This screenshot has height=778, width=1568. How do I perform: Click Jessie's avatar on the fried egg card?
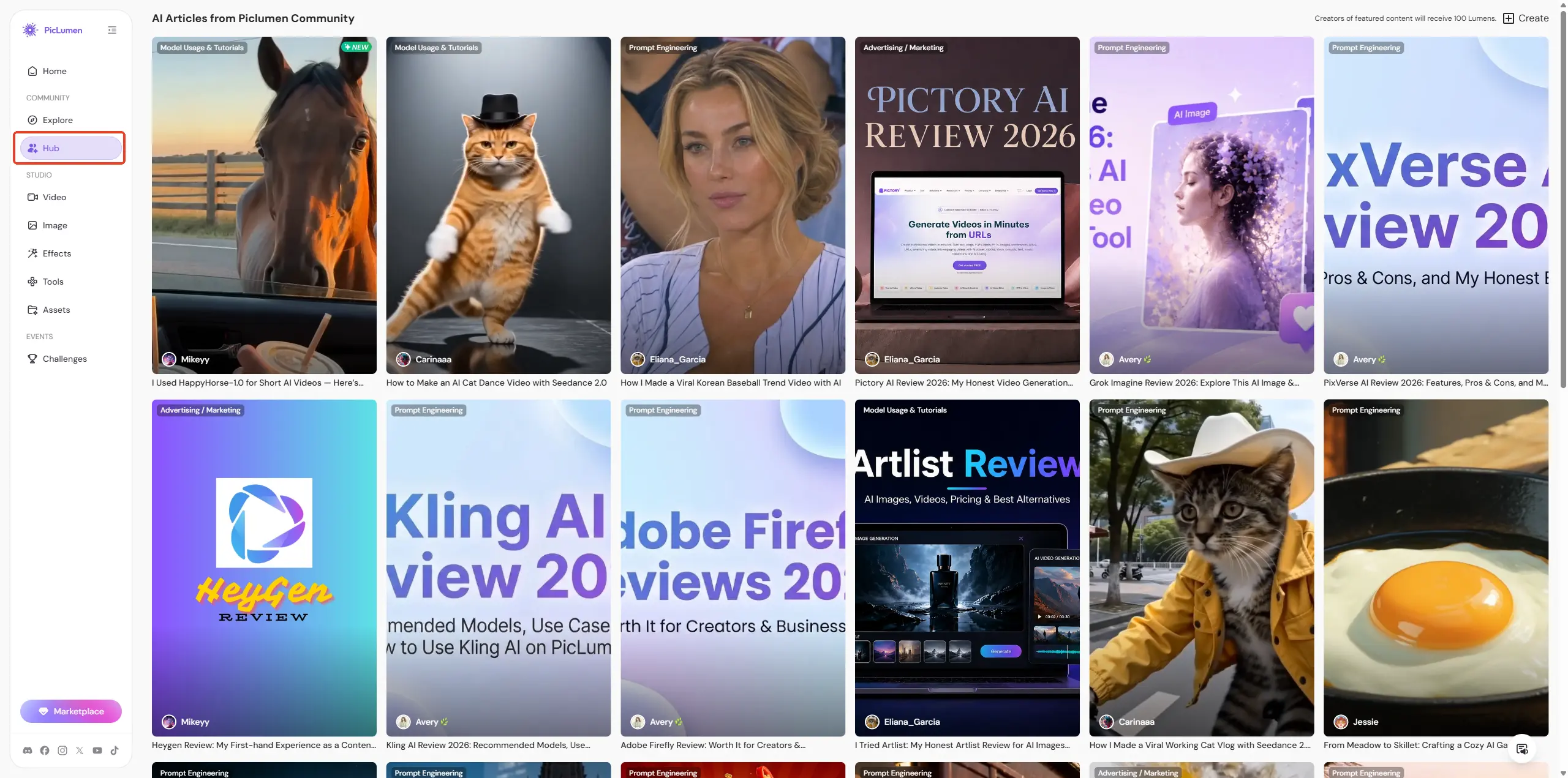(x=1341, y=722)
